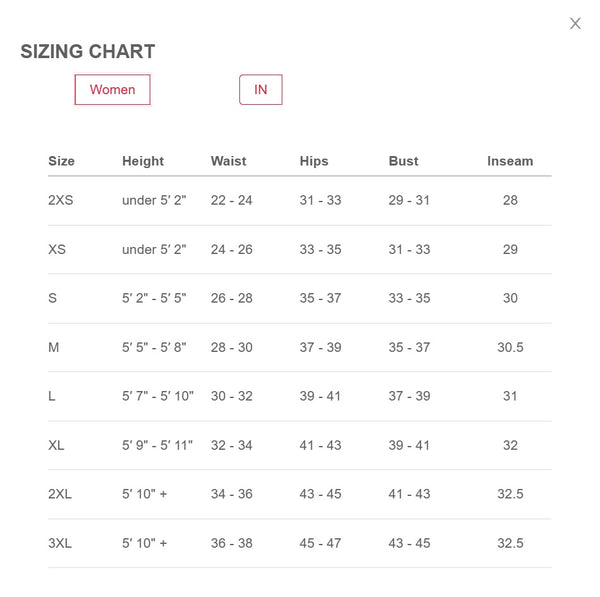The width and height of the screenshot is (600, 597).
Task: Click the Bust column header
Action: click(x=403, y=161)
